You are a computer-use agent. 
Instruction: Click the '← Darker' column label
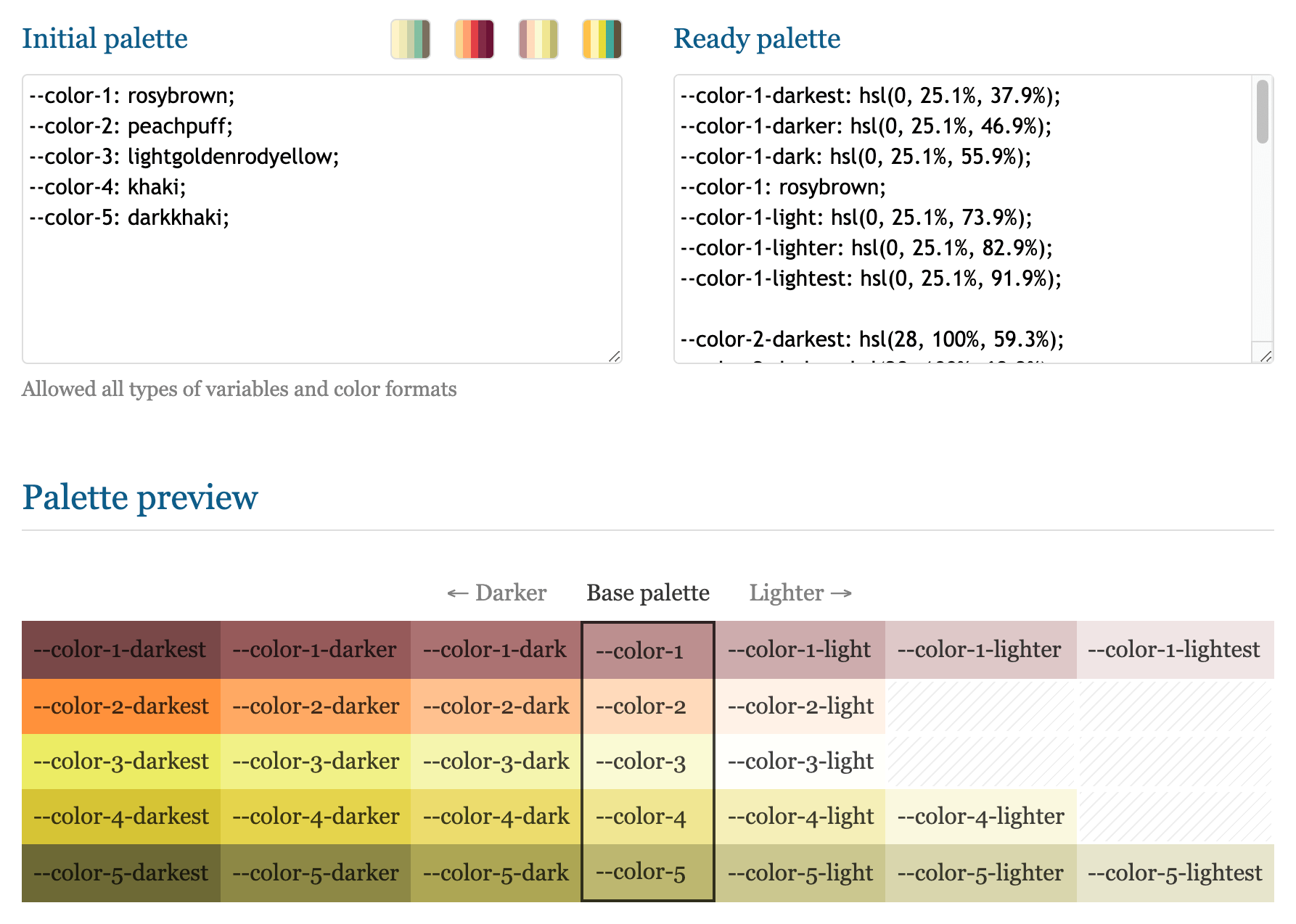(496, 593)
